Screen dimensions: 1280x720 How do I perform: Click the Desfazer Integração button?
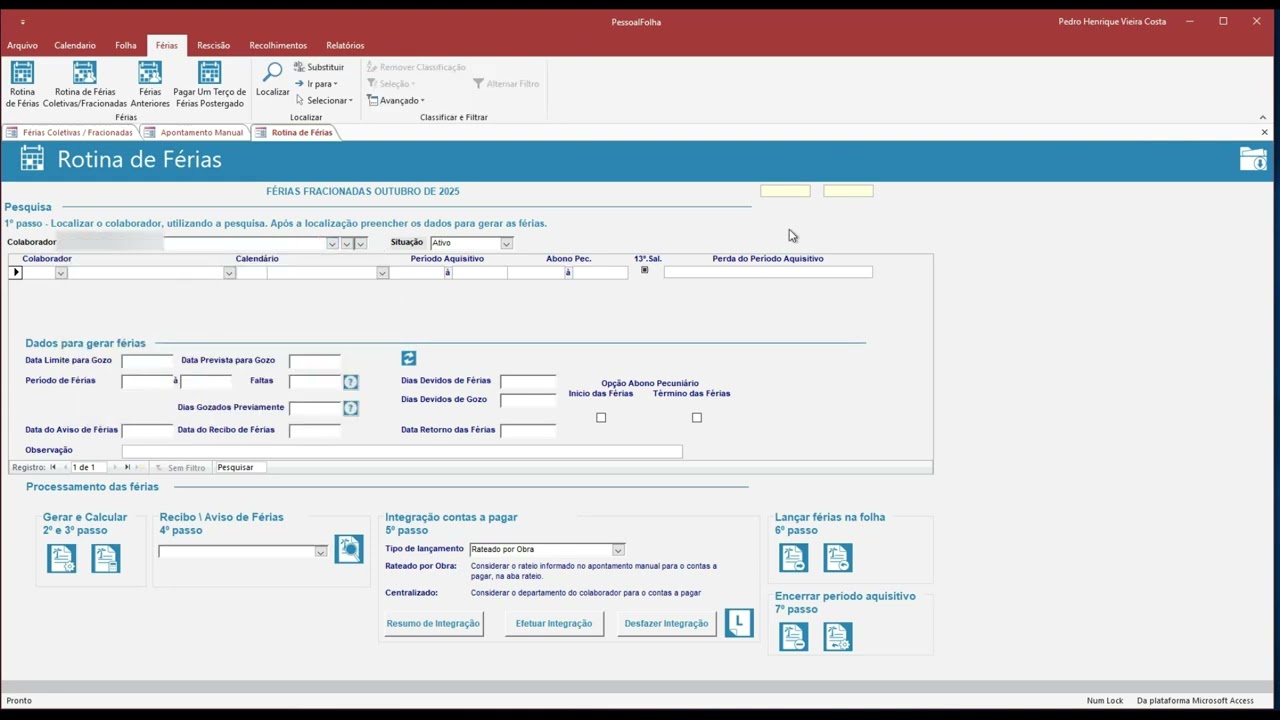coord(666,623)
